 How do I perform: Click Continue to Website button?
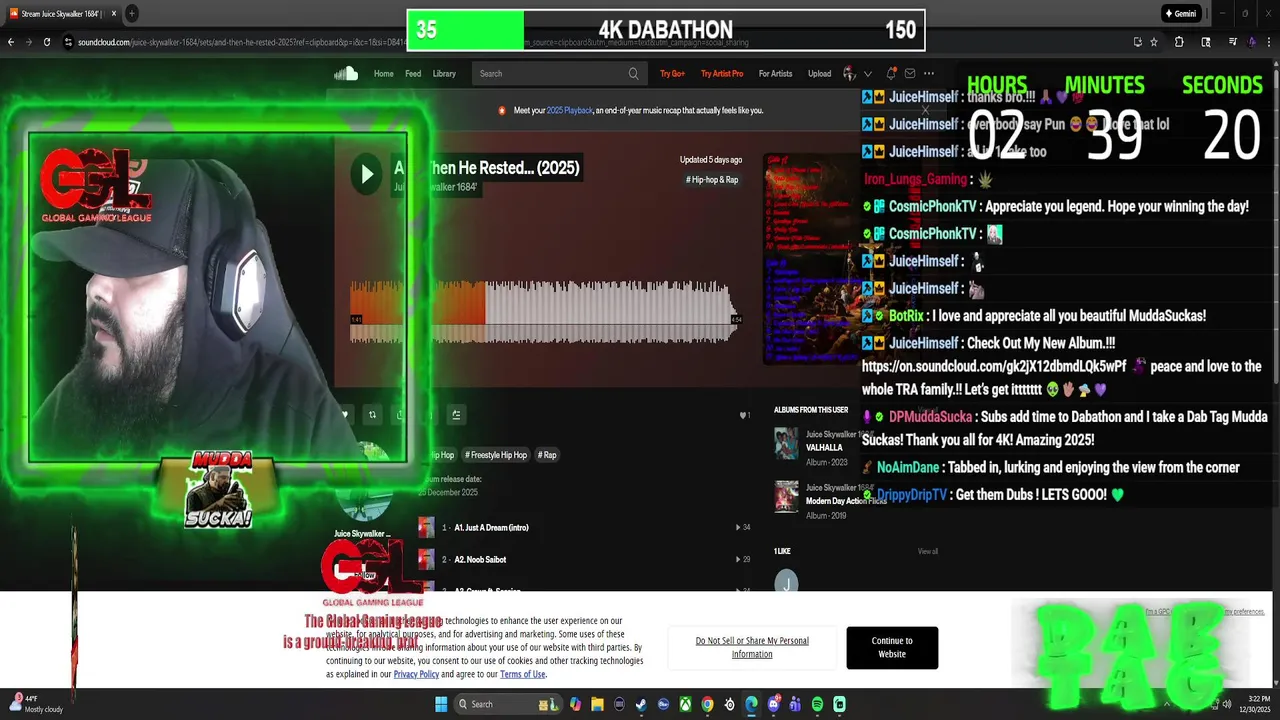(892, 647)
